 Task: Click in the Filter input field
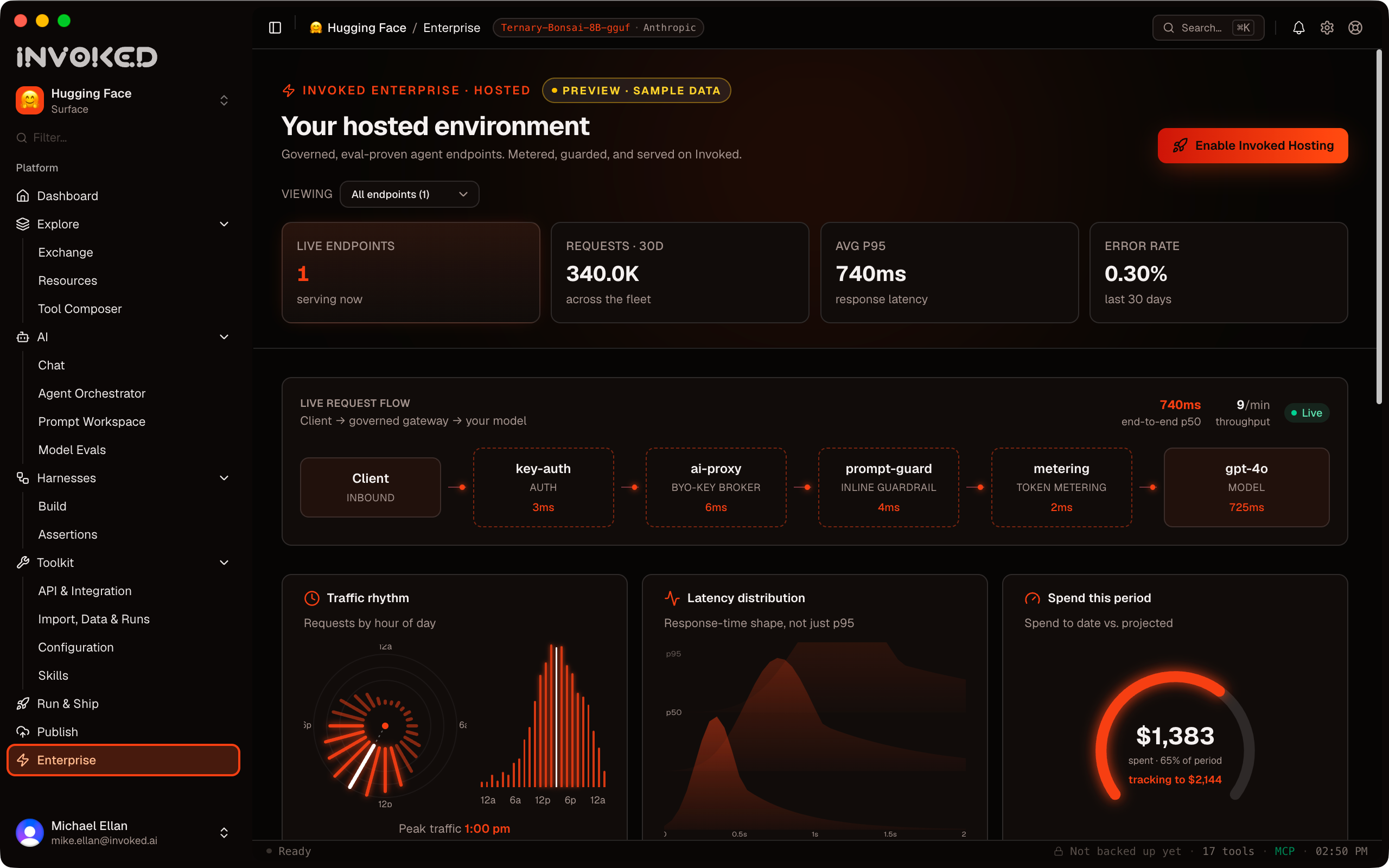point(123,138)
